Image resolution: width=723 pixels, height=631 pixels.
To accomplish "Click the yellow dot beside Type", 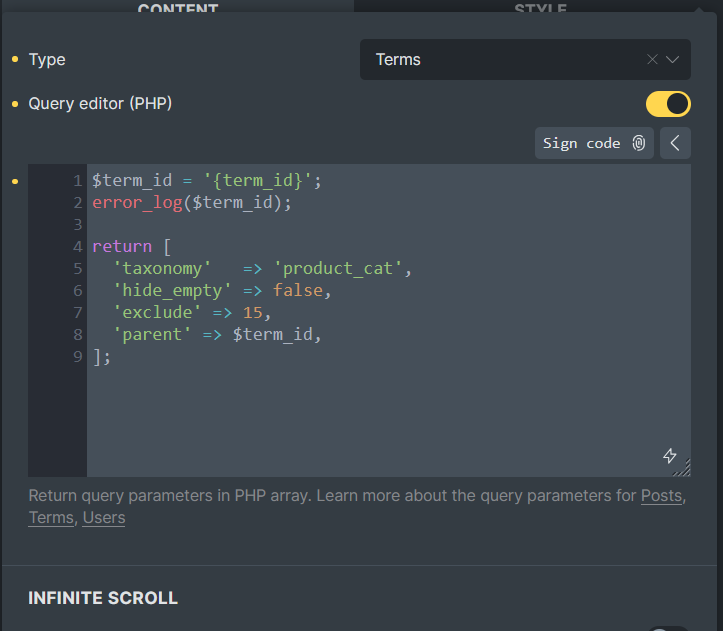I will pyautogui.click(x=15, y=59).
